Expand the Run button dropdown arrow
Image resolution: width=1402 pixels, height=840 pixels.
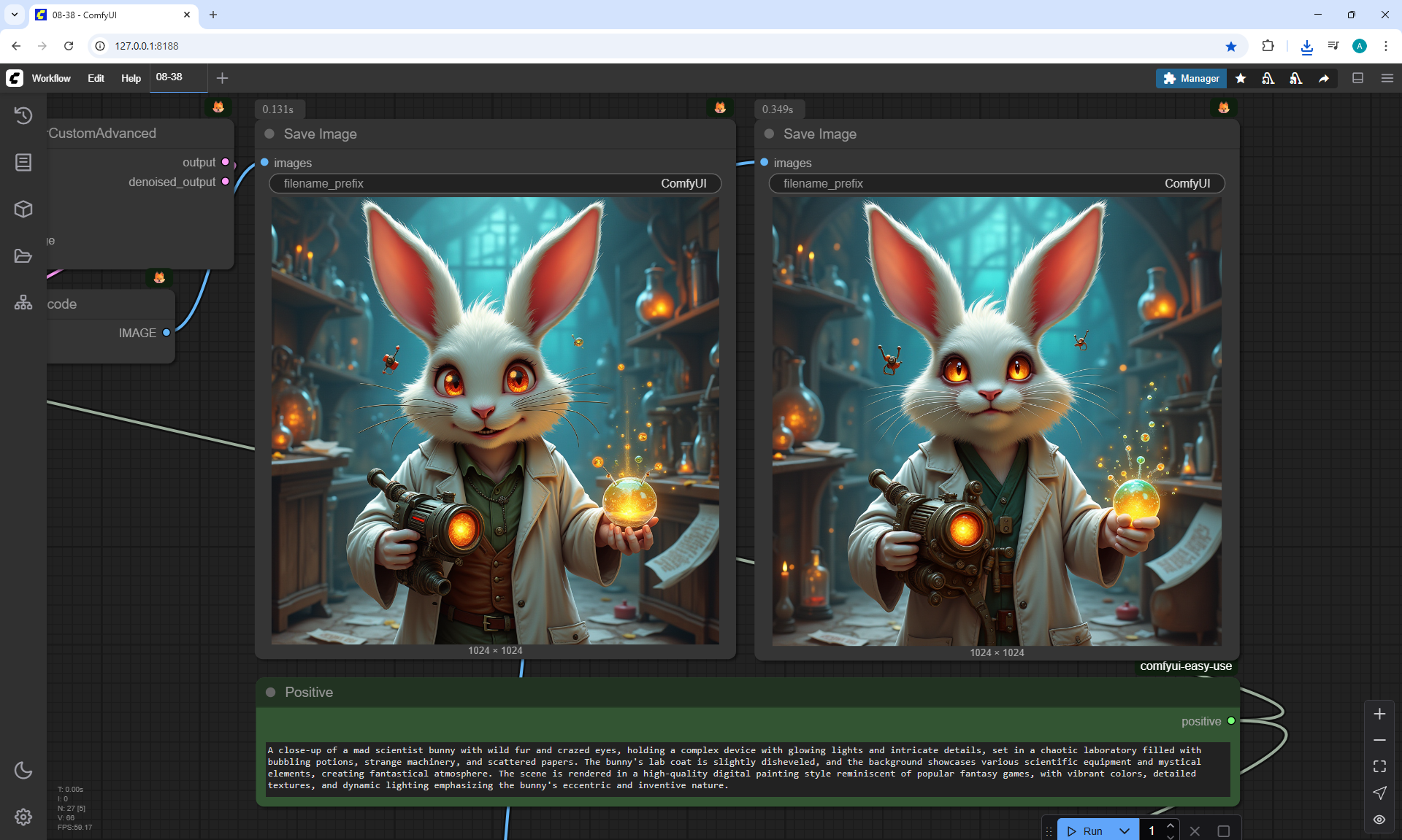1125,831
